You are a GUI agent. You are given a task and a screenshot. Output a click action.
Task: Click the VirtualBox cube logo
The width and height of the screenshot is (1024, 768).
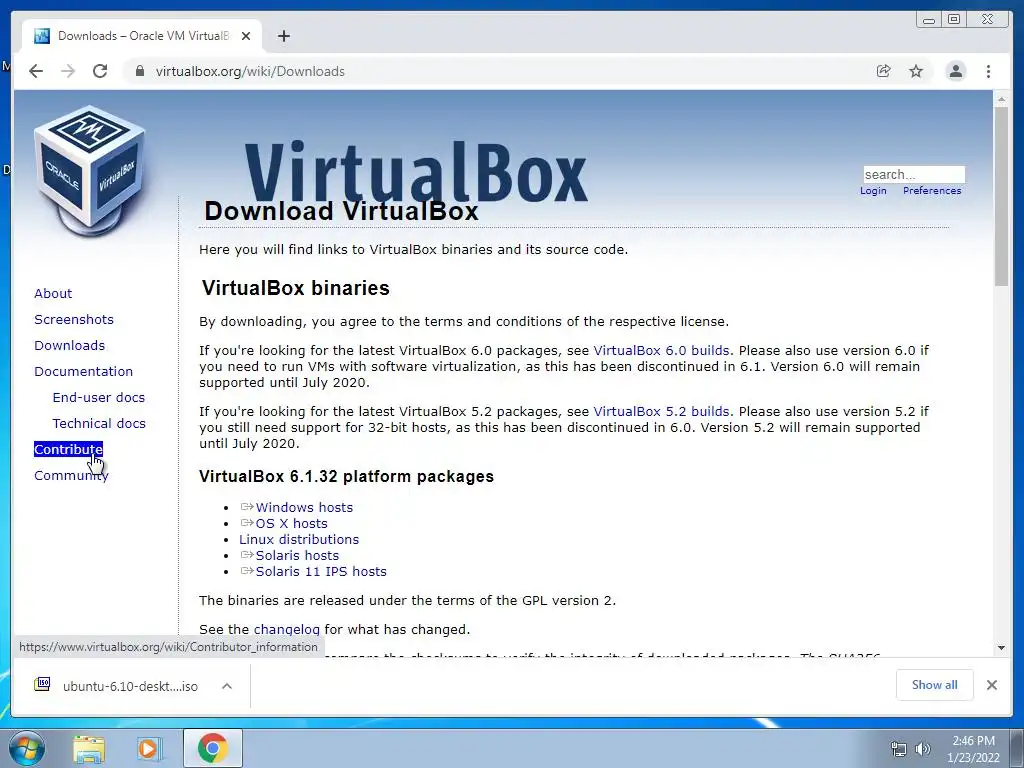coord(90,171)
